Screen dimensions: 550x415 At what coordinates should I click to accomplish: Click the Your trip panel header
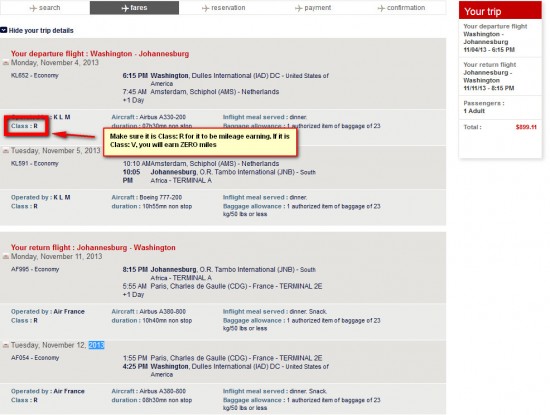pos(500,11)
